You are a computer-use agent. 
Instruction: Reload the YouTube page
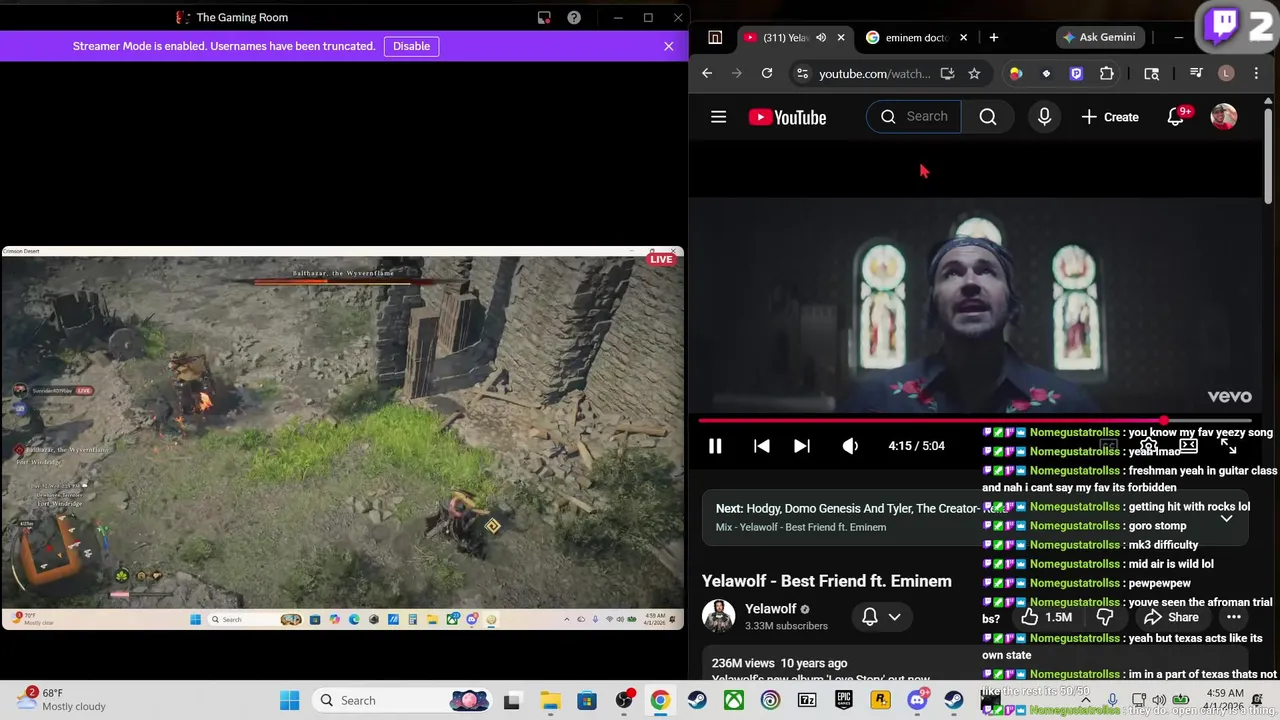point(767,73)
